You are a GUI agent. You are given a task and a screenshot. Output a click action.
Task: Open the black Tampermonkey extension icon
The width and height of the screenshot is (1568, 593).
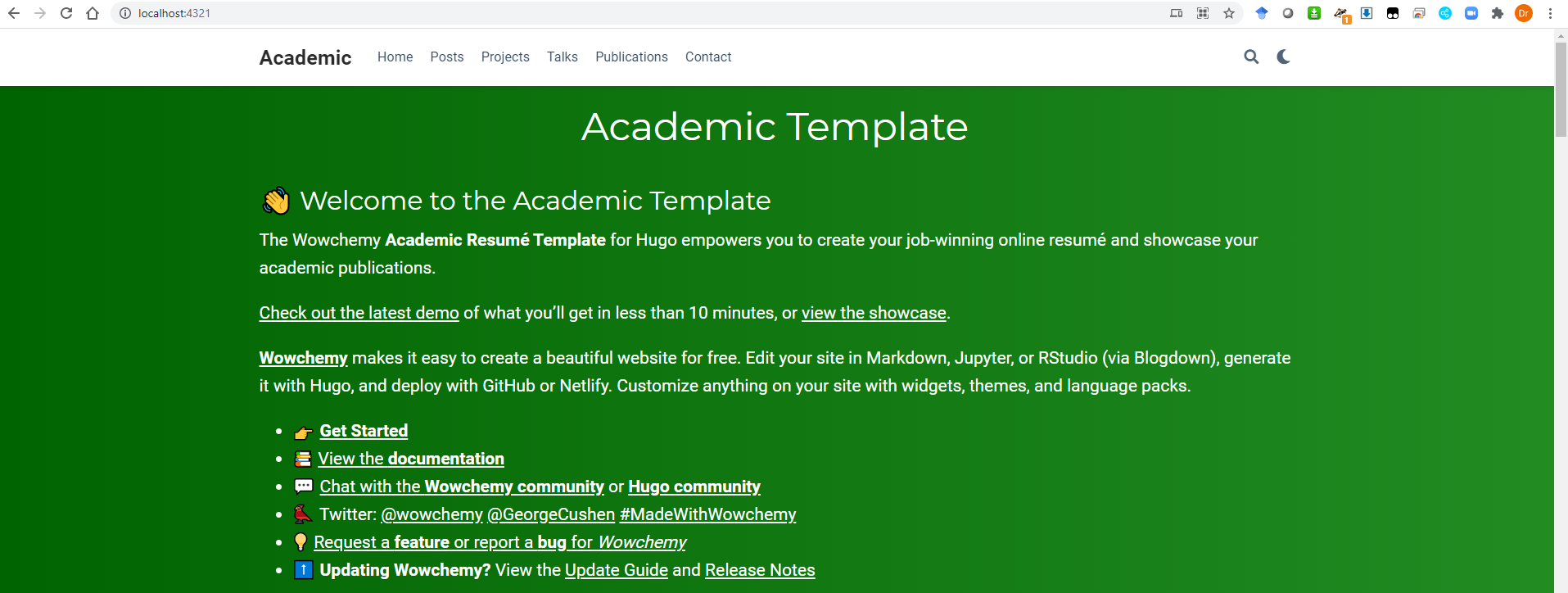point(1393,13)
